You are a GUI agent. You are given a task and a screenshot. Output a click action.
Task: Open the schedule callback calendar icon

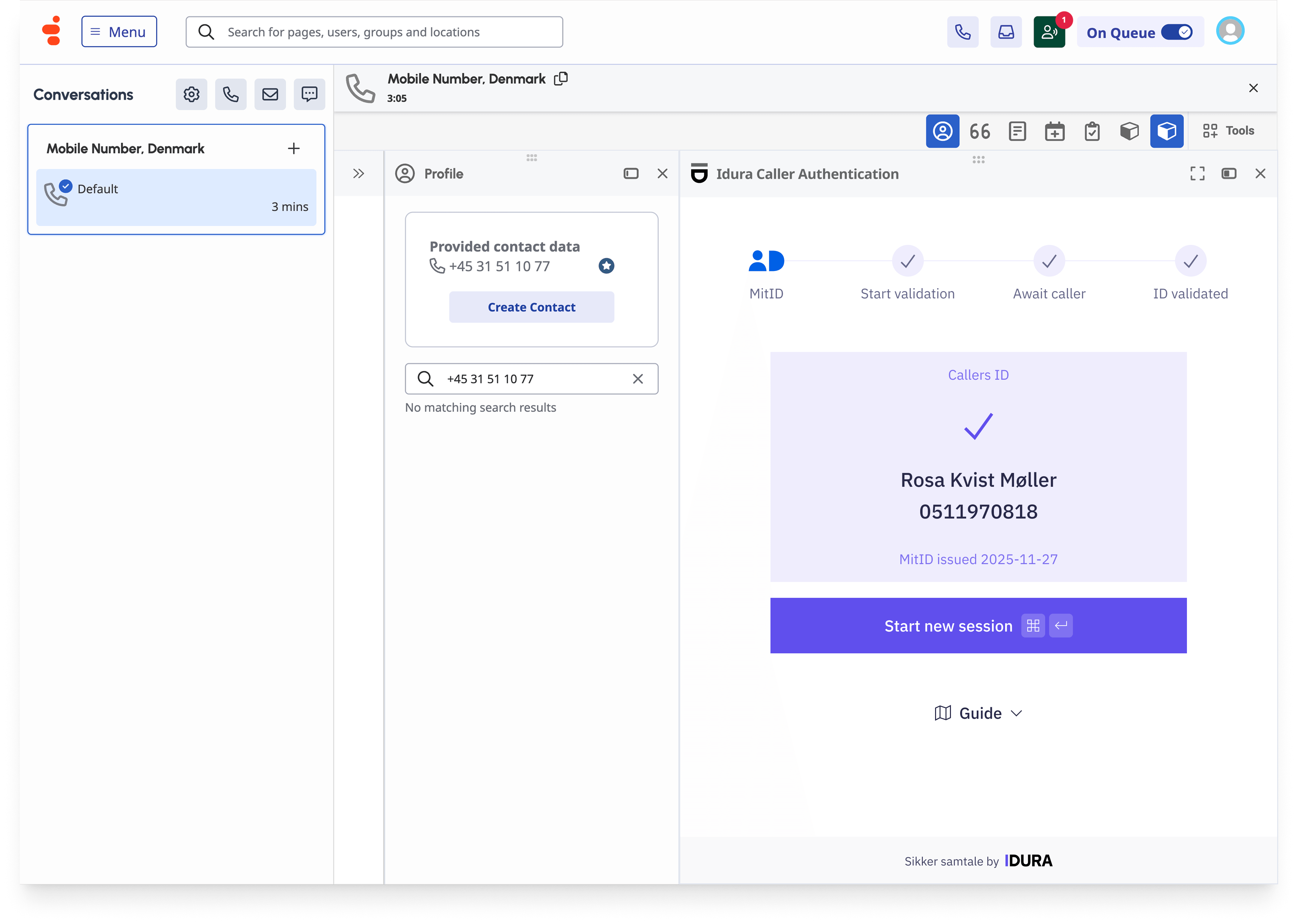point(1055,131)
